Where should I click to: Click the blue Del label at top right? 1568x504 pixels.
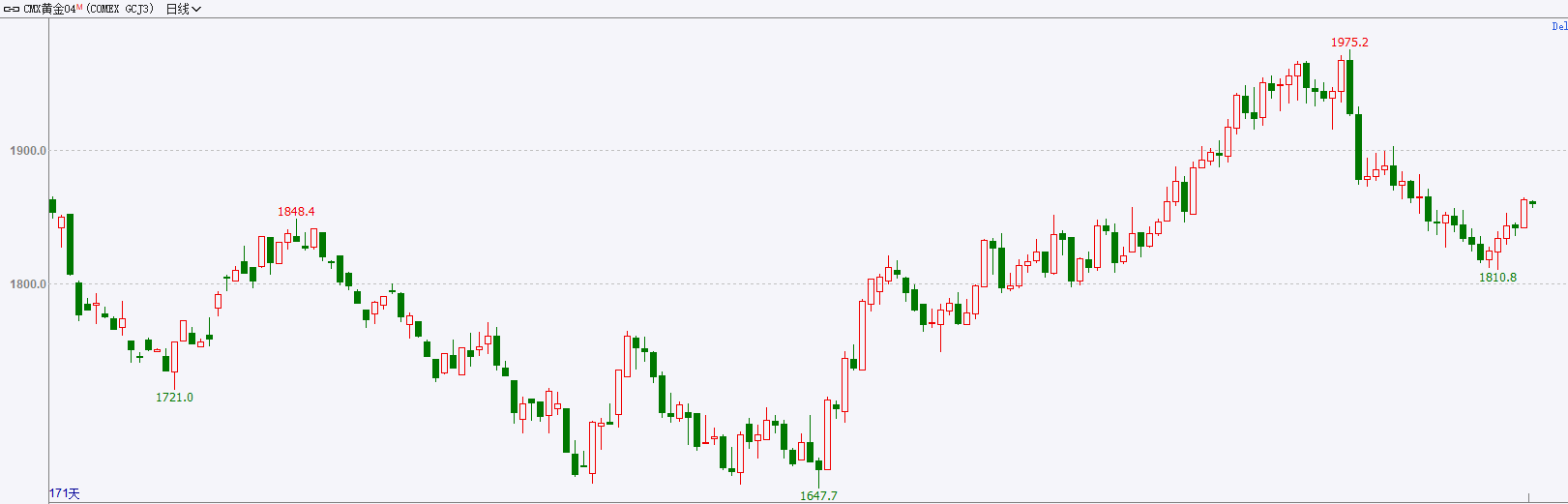click(1559, 26)
